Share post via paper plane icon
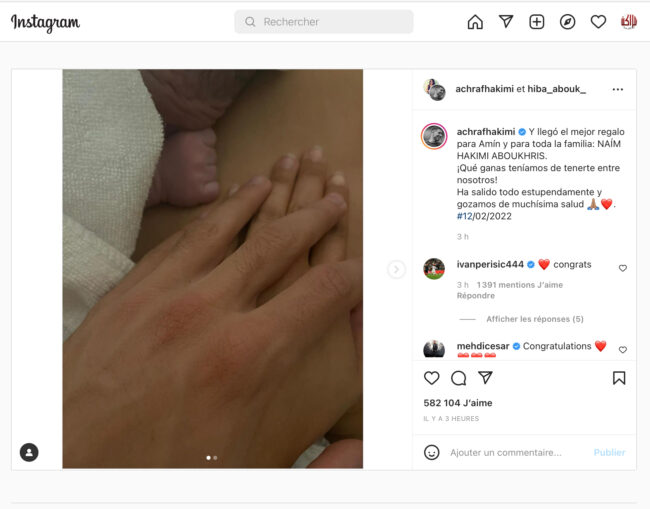Image resolution: width=650 pixels, height=509 pixels. pos(485,377)
